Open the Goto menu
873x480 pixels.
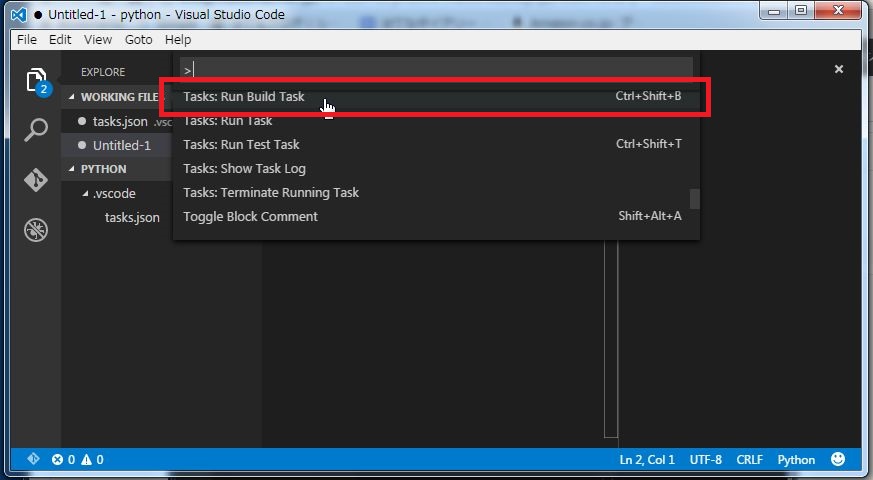click(x=139, y=40)
